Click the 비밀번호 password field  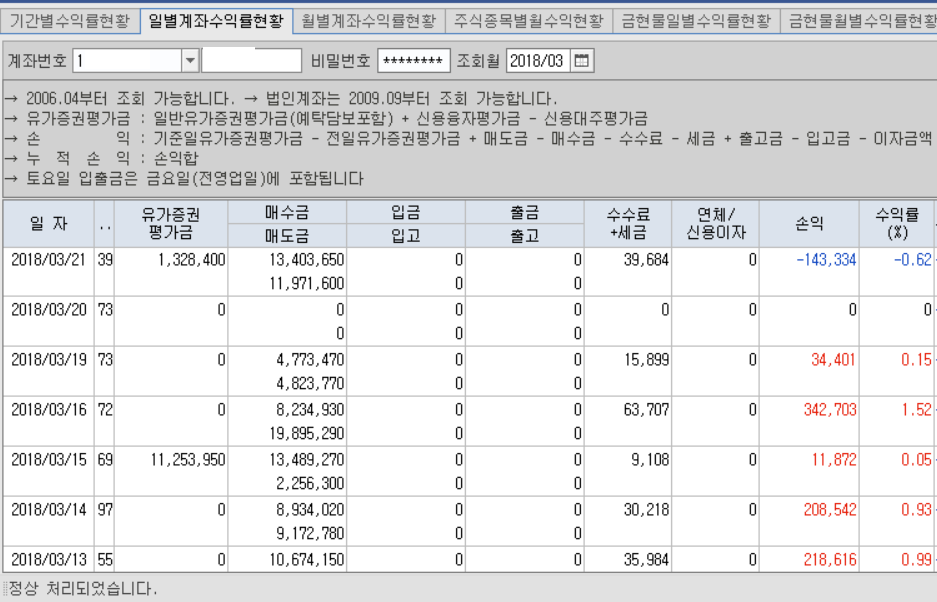coord(413,61)
